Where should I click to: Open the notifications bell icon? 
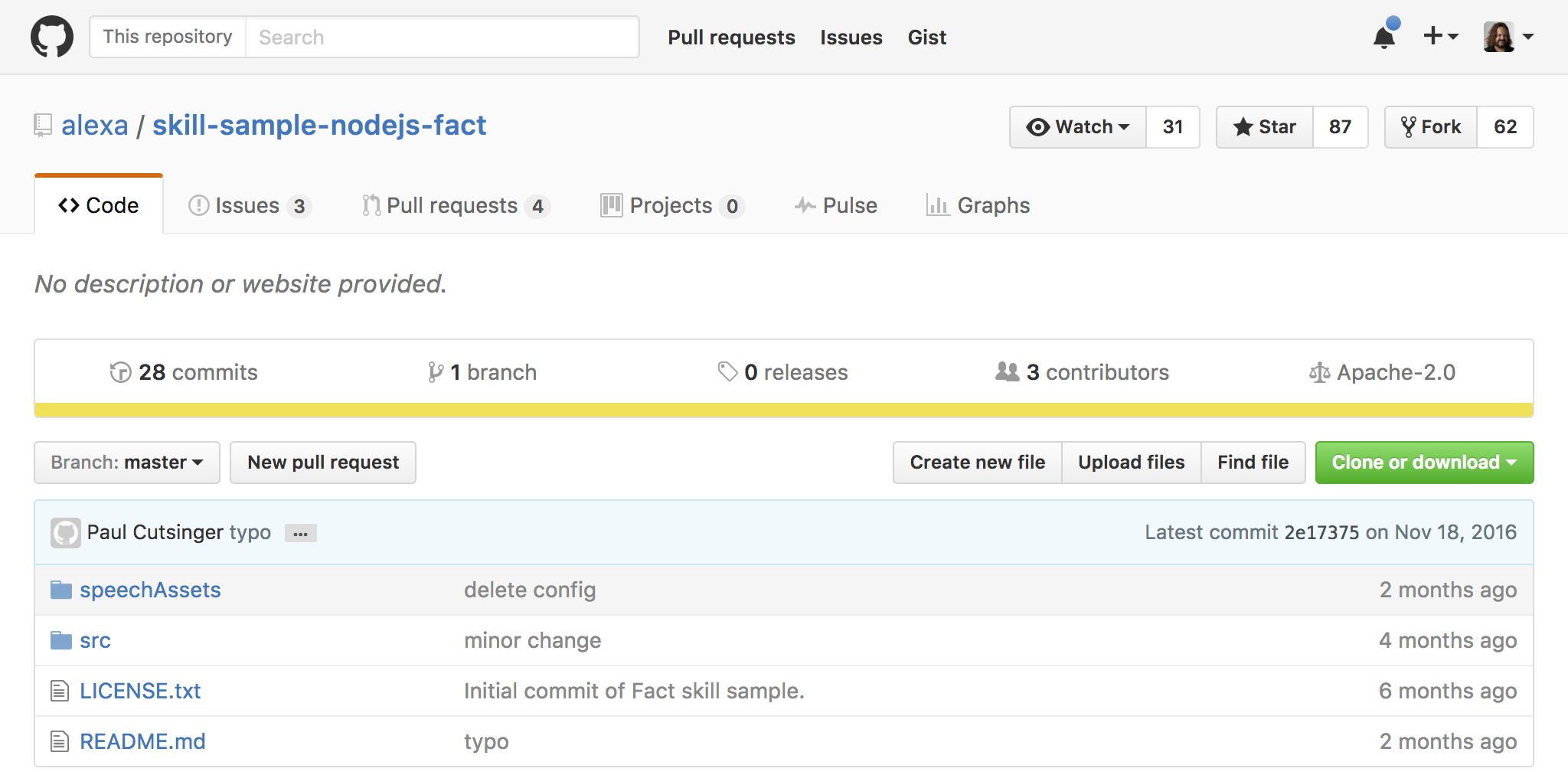1385,35
